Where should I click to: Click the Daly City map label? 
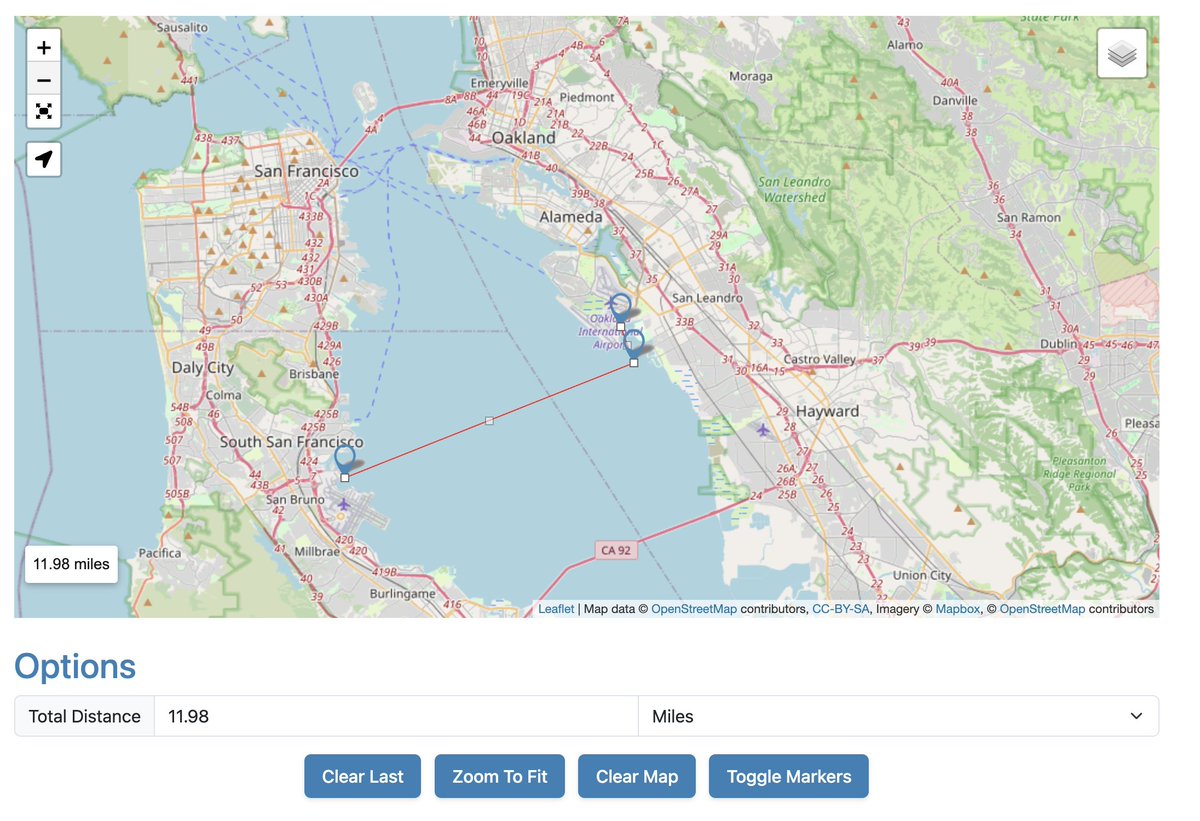pos(203,367)
